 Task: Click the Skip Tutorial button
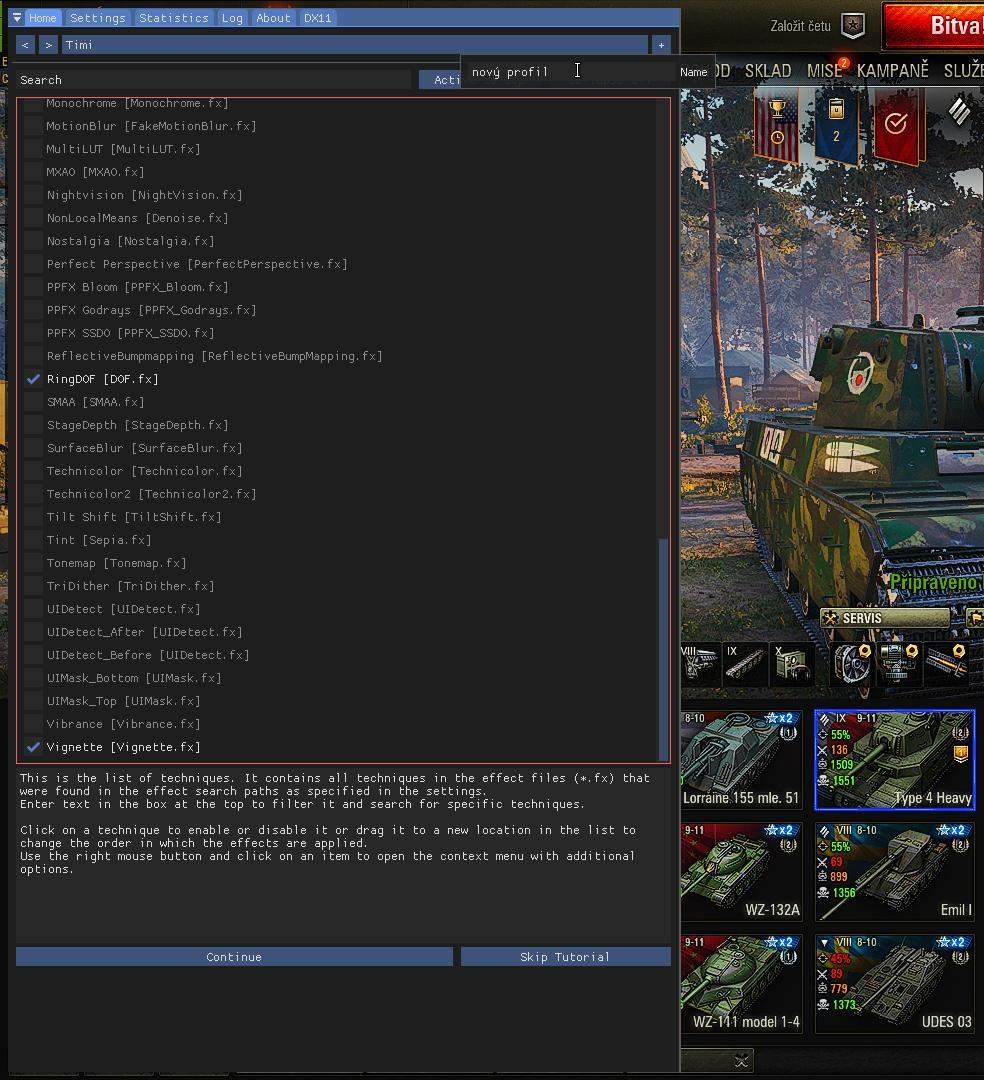coord(565,957)
